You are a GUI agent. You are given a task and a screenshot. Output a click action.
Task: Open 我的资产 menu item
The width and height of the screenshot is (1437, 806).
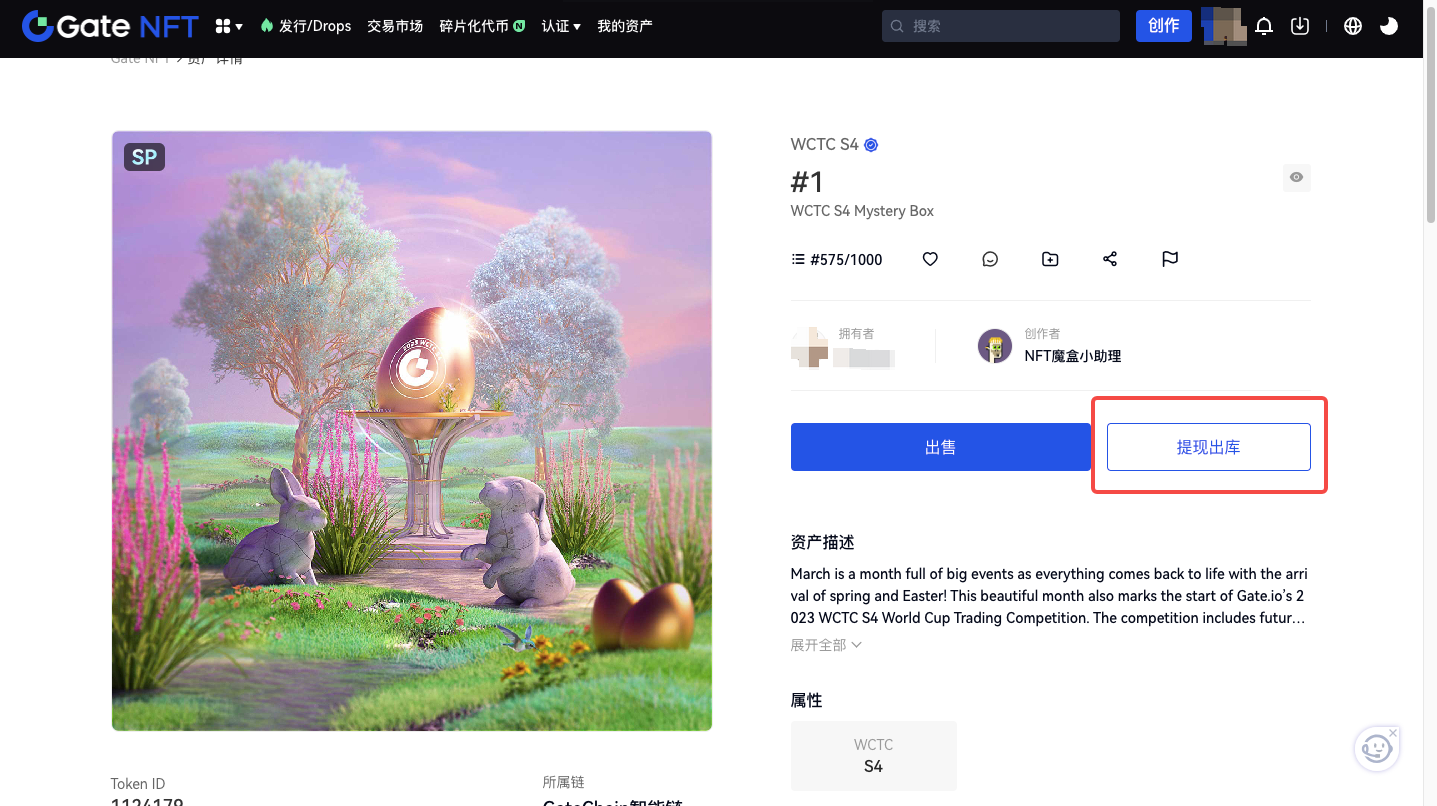(625, 26)
